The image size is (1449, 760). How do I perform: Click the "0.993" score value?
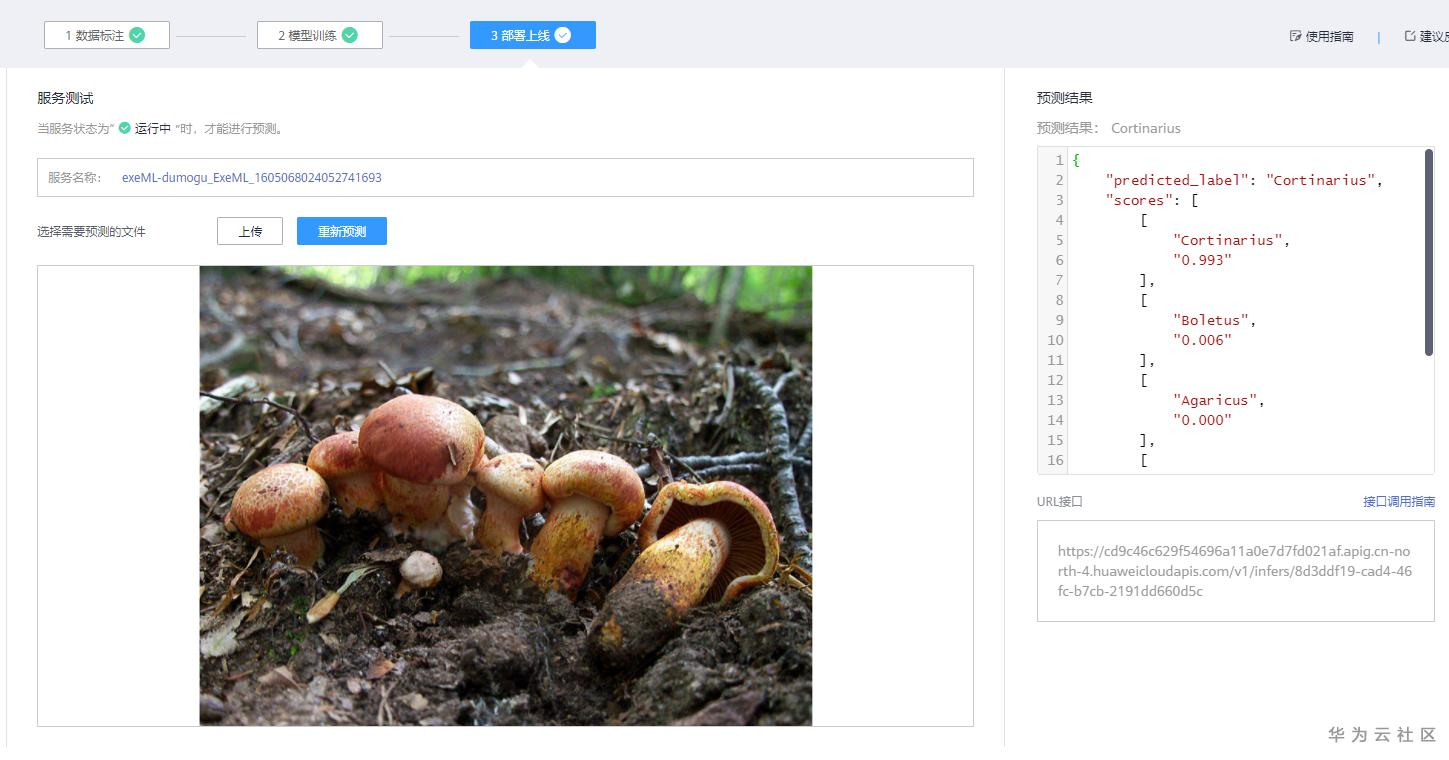(x=1202, y=260)
